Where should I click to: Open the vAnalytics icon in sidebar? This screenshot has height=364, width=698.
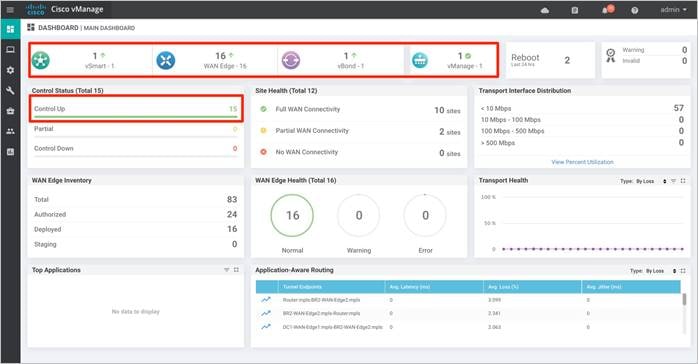[10, 152]
